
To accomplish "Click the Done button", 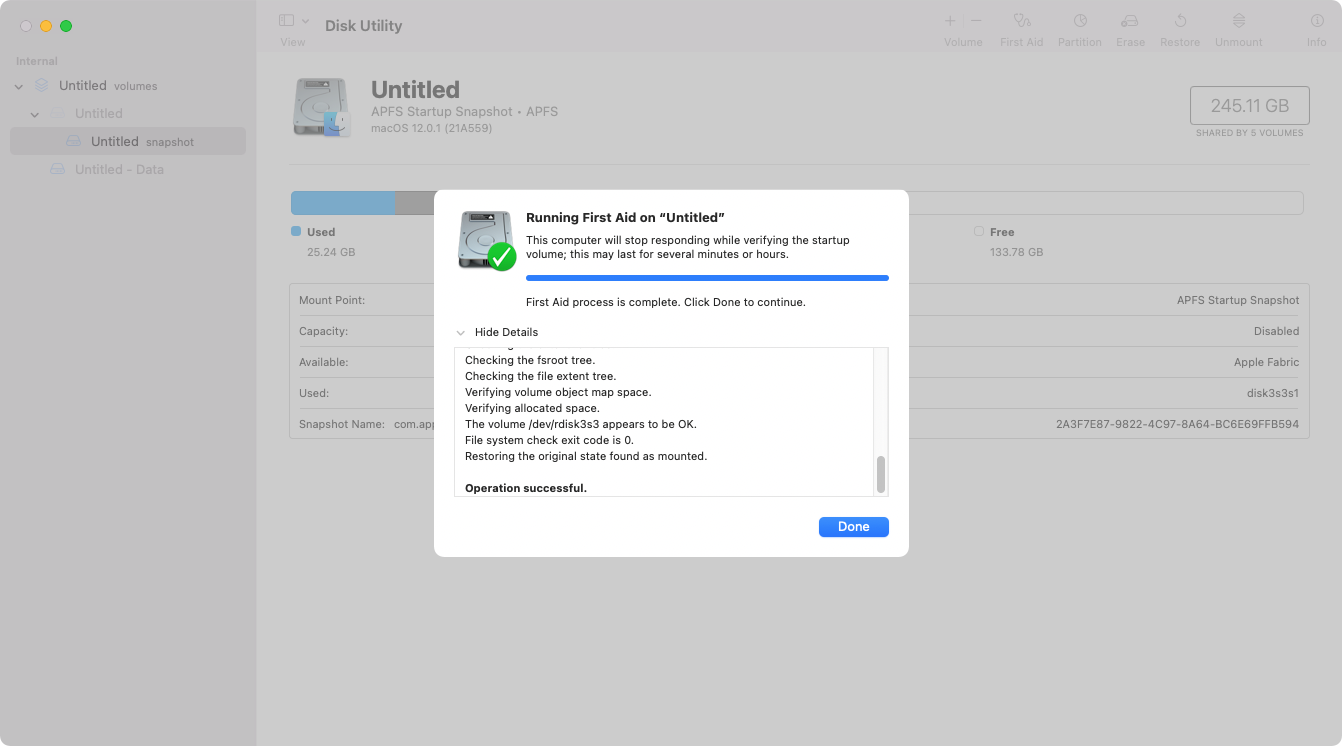I will (x=853, y=527).
